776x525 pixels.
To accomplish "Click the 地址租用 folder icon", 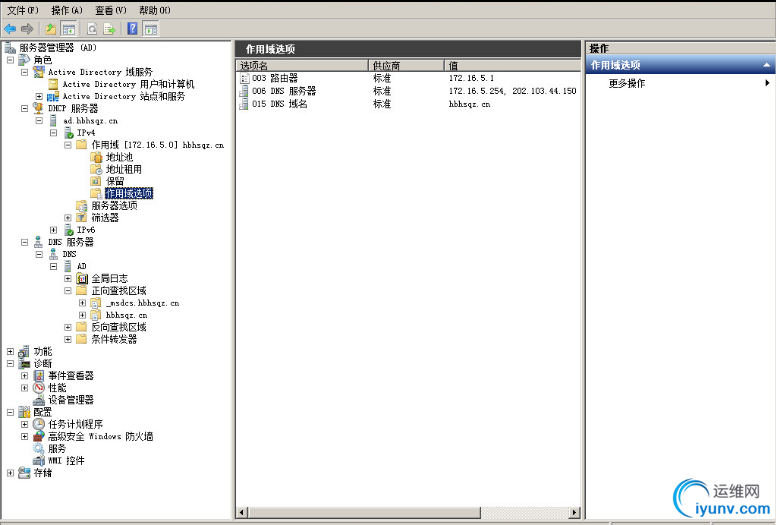I will (97, 169).
